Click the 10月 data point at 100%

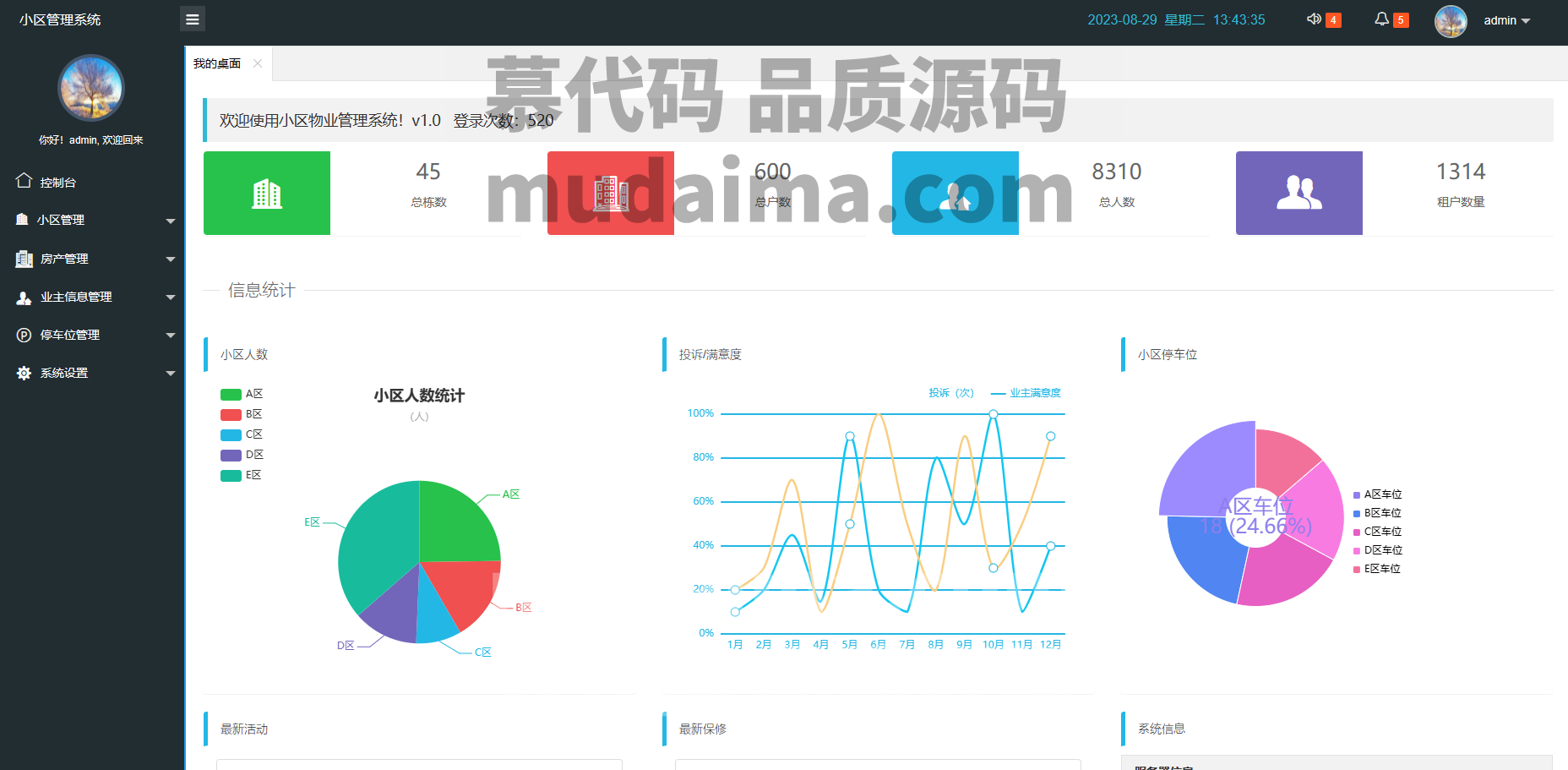click(994, 414)
